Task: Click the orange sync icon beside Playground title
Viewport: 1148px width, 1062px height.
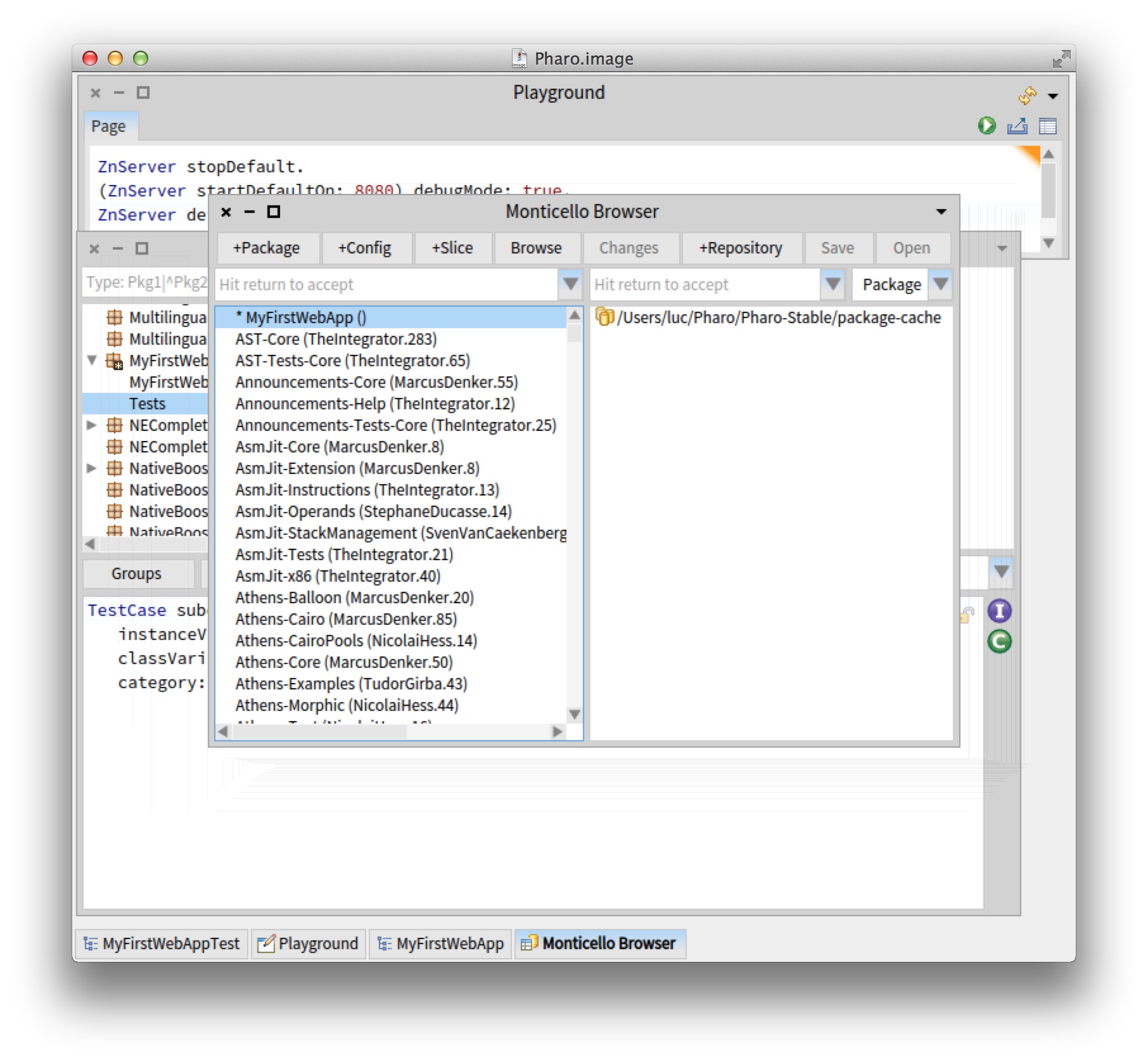Action: pyautogui.click(x=1027, y=95)
